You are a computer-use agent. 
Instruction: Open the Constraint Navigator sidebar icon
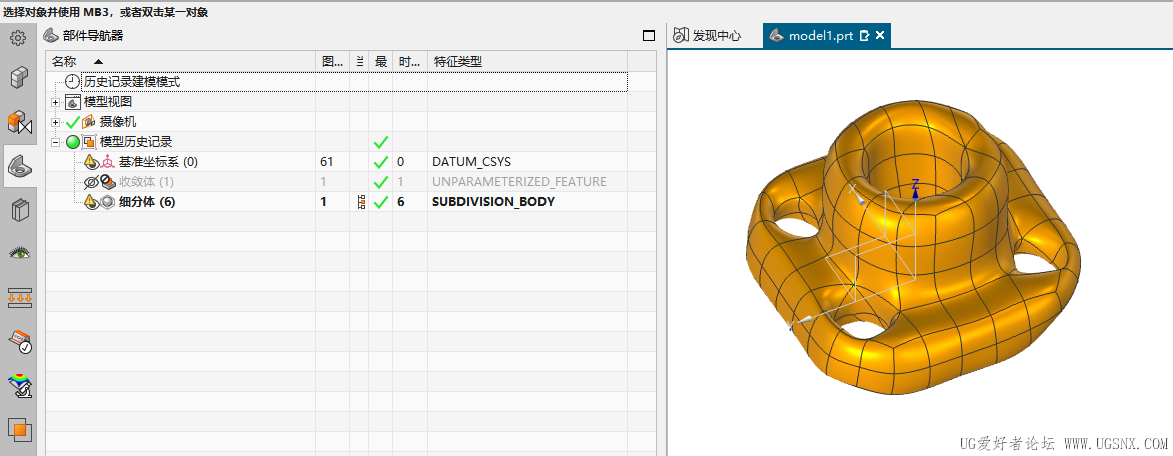(x=19, y=122)
